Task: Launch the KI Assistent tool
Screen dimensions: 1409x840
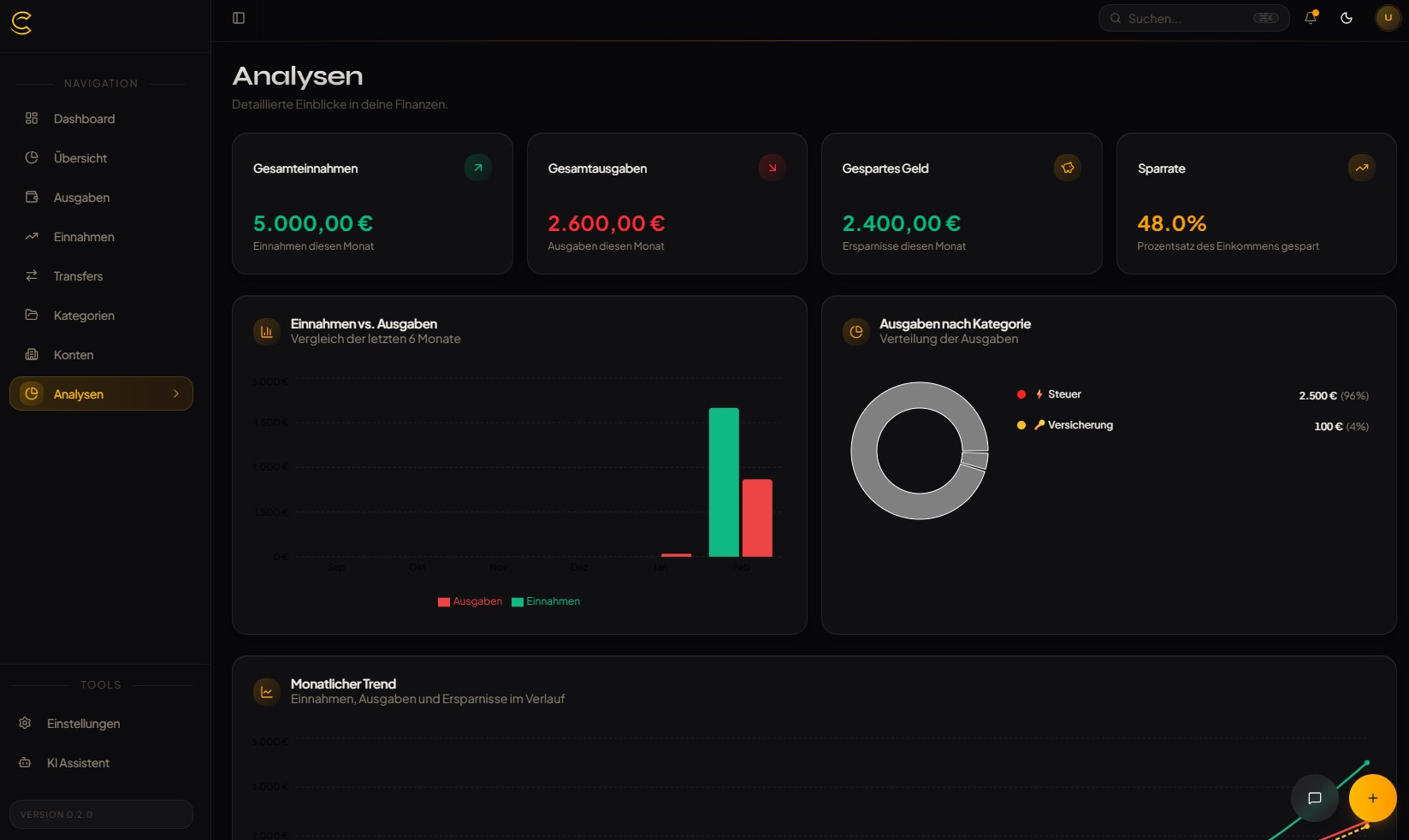Action: [78, 763]
